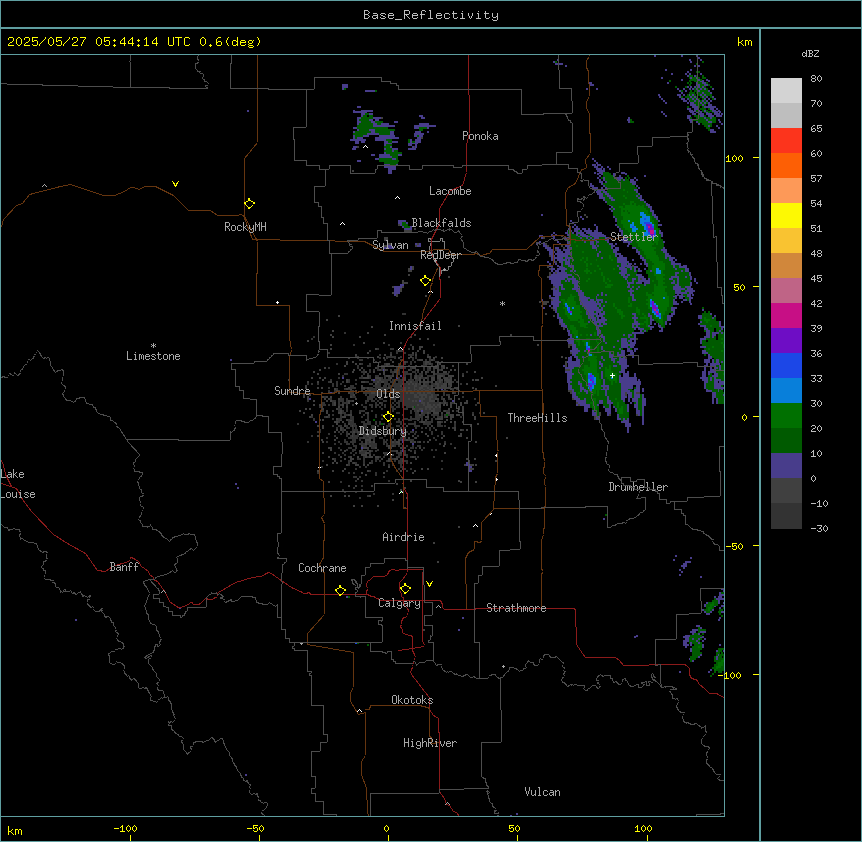This screenshot has width=862, height=842.
Task: Select the bright green 20-30 dBZ legend swatch
Action: [x=786, y=416]
